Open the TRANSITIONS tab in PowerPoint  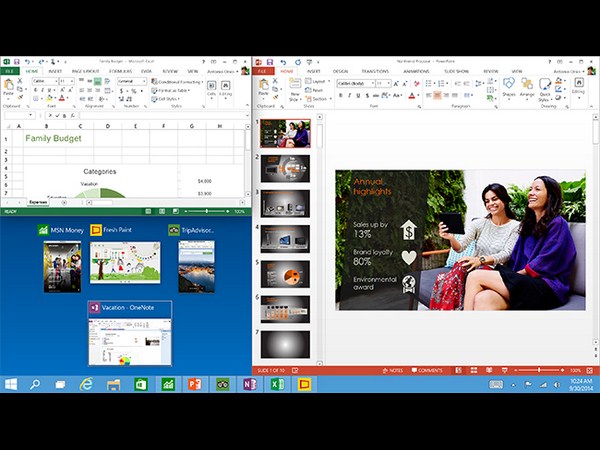(x=375, y=71)
